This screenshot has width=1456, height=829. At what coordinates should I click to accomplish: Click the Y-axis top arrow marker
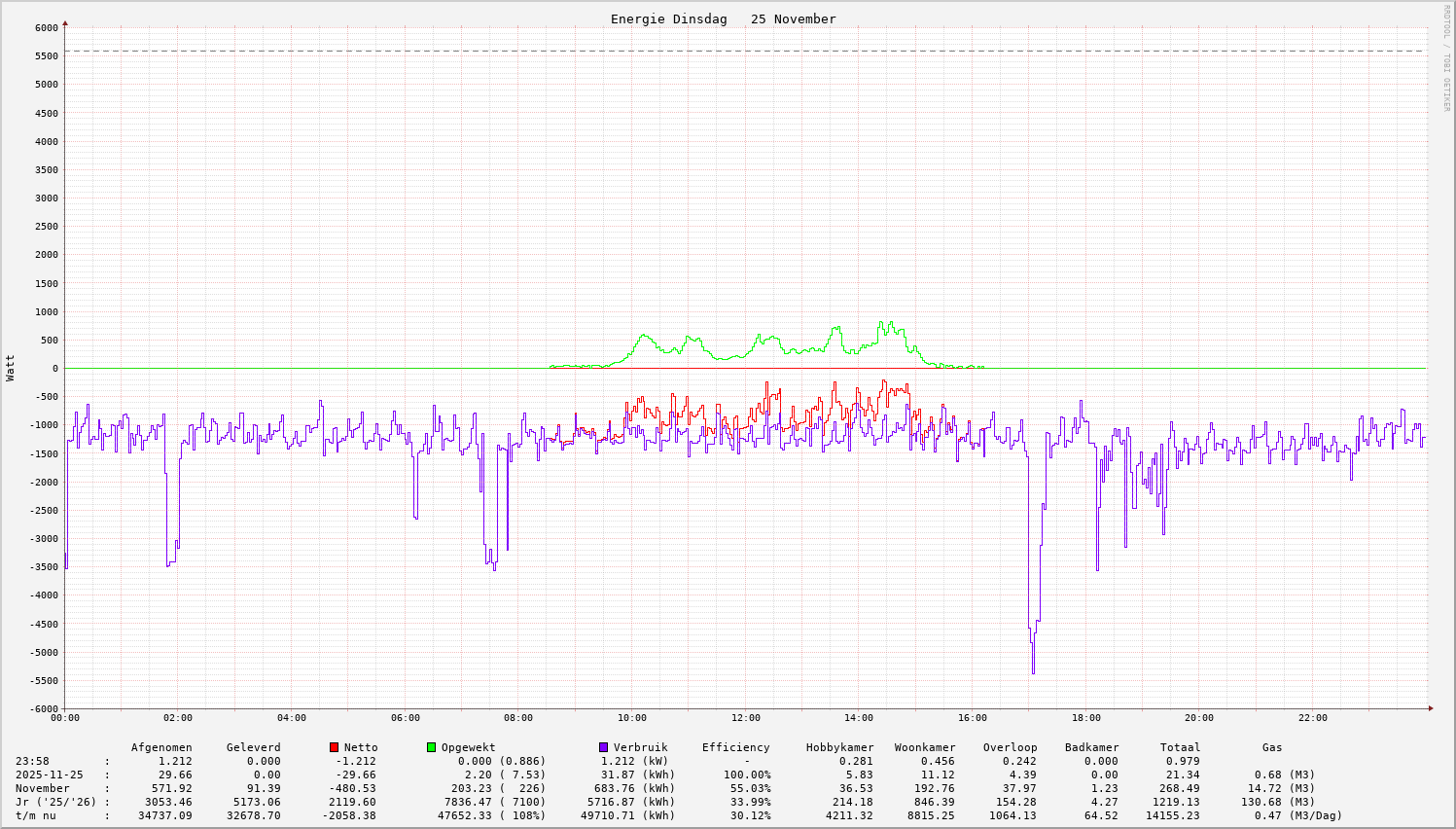point(65,22)
